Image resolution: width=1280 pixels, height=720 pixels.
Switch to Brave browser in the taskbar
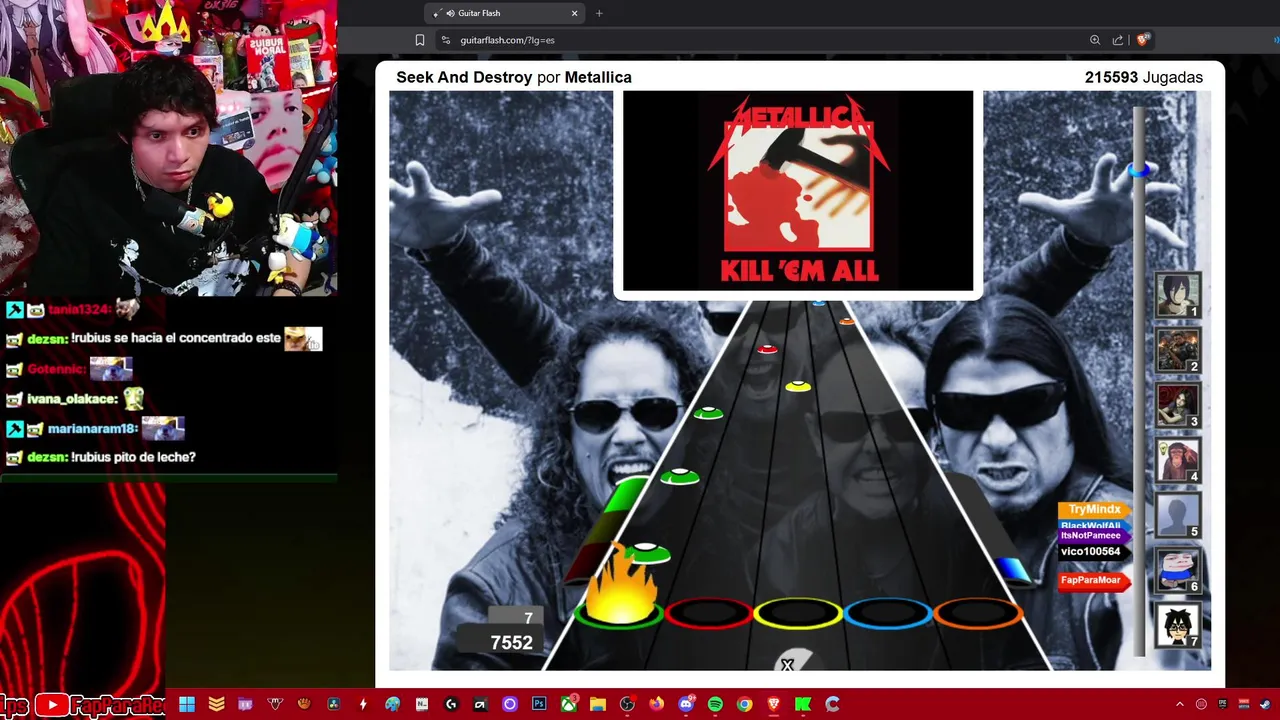pyautogui.click(x=773, y=704)
